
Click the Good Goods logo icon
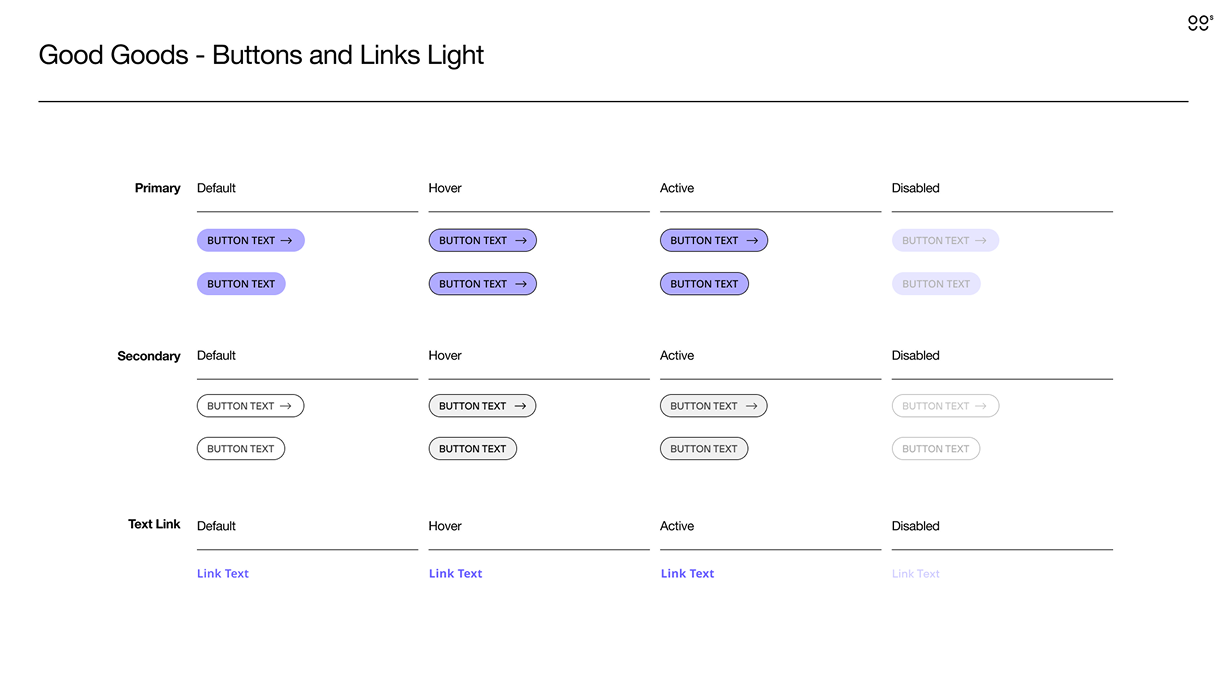click(x=1199, y=23)
